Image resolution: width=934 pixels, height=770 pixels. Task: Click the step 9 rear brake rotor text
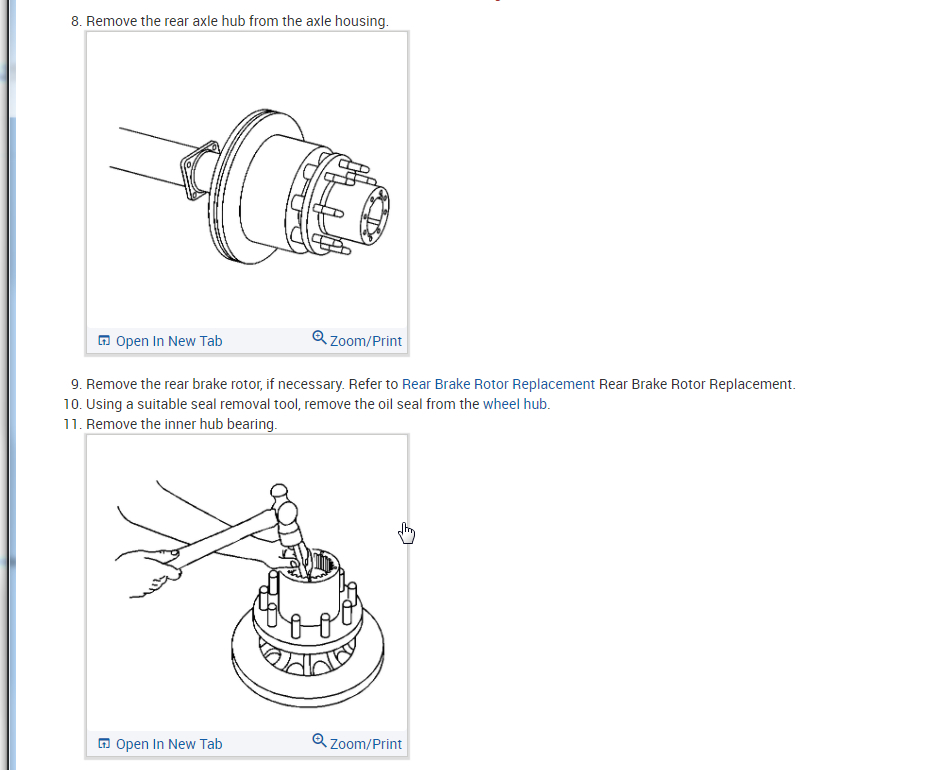[441, 384]
